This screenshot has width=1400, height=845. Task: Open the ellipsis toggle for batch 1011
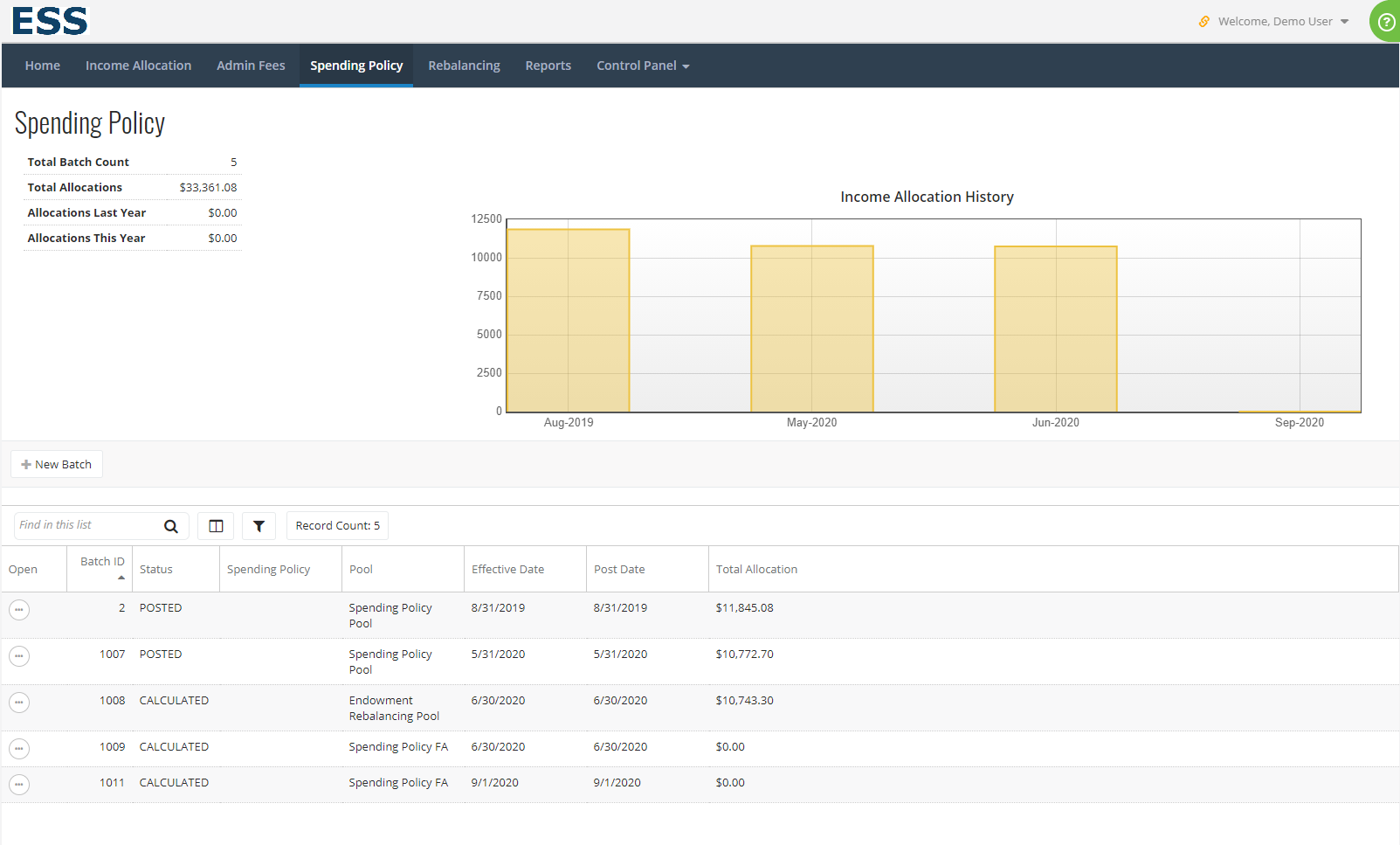(x=19, y=785)
